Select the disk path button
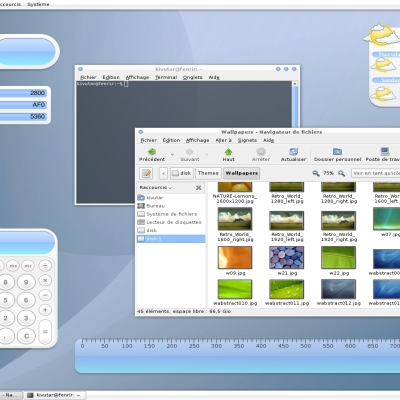This screenshot has height=400, width=400. pos(181,173)
